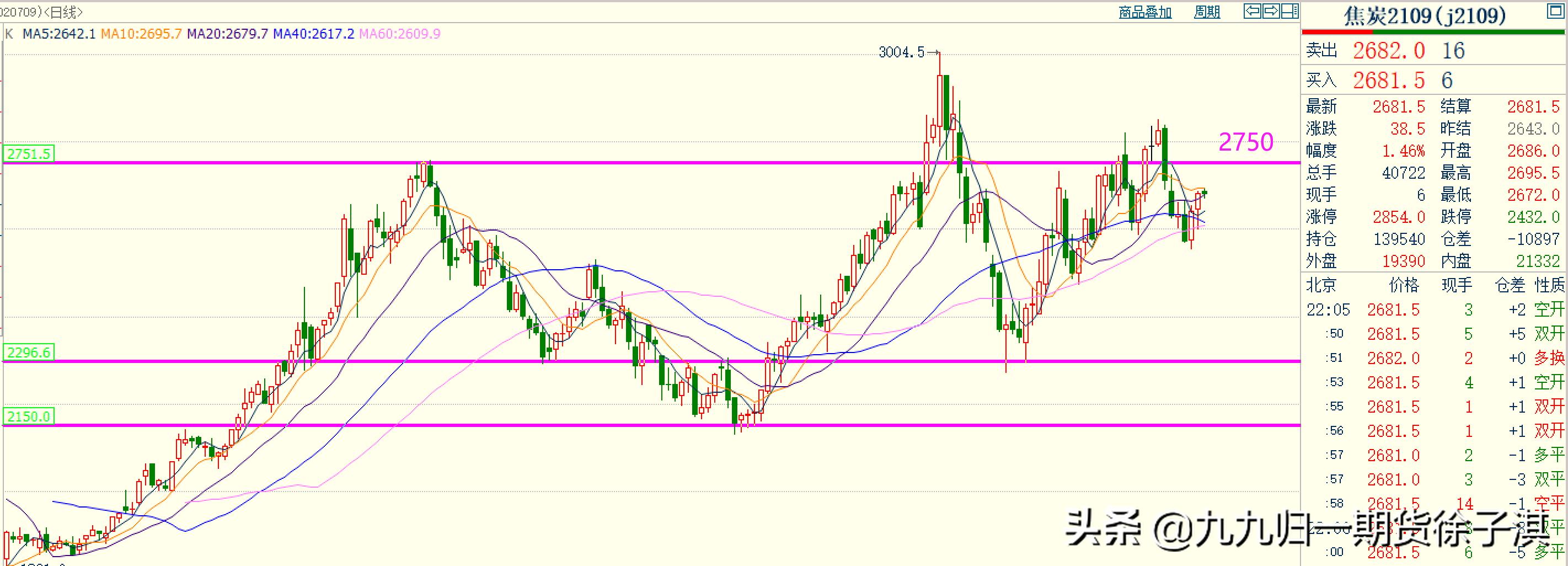Screen dimensions: 1568x566
Task: Select the 最新 latest price value
Action: (1399, 107)
